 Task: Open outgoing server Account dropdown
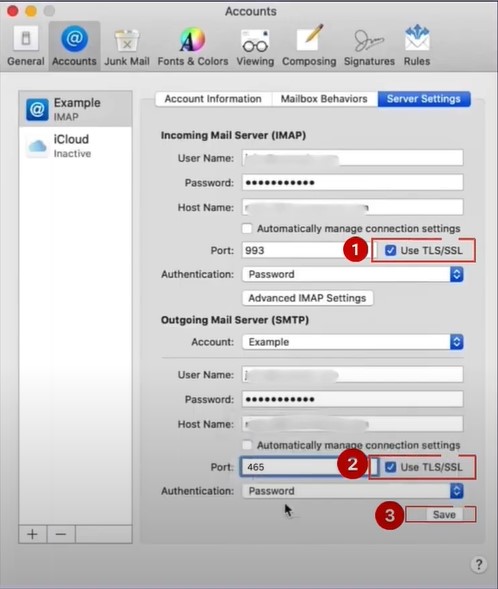click(x=353, y=342)
